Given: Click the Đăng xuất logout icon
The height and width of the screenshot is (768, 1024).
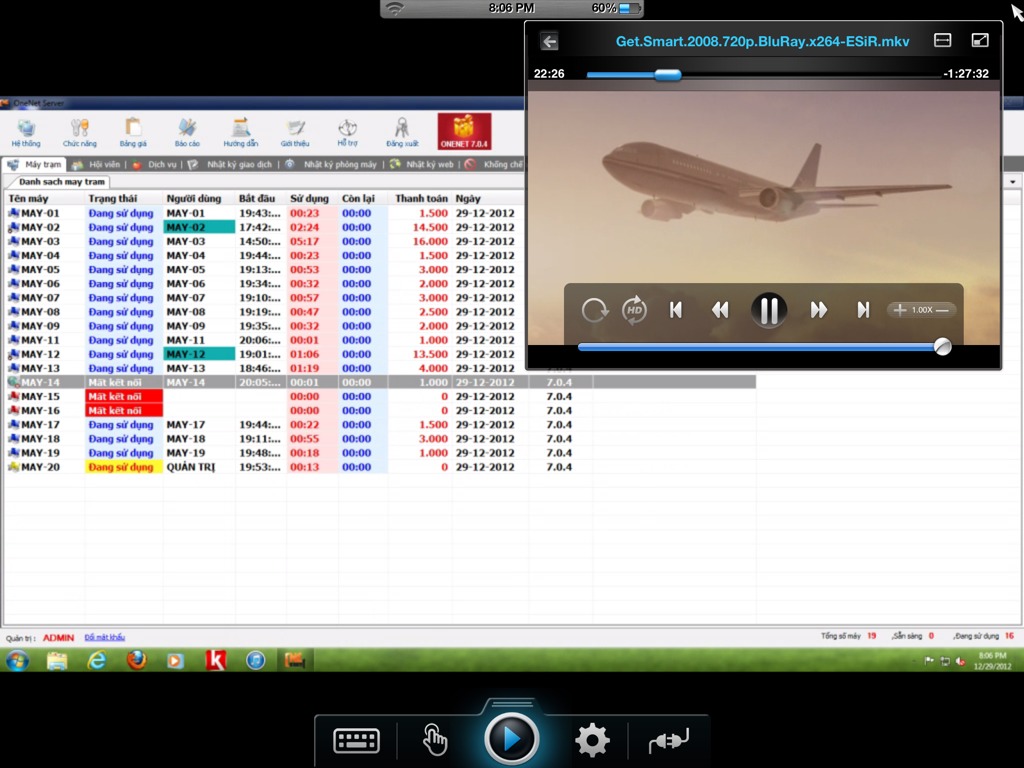Looking at the screenshot, I should [401, 131].
